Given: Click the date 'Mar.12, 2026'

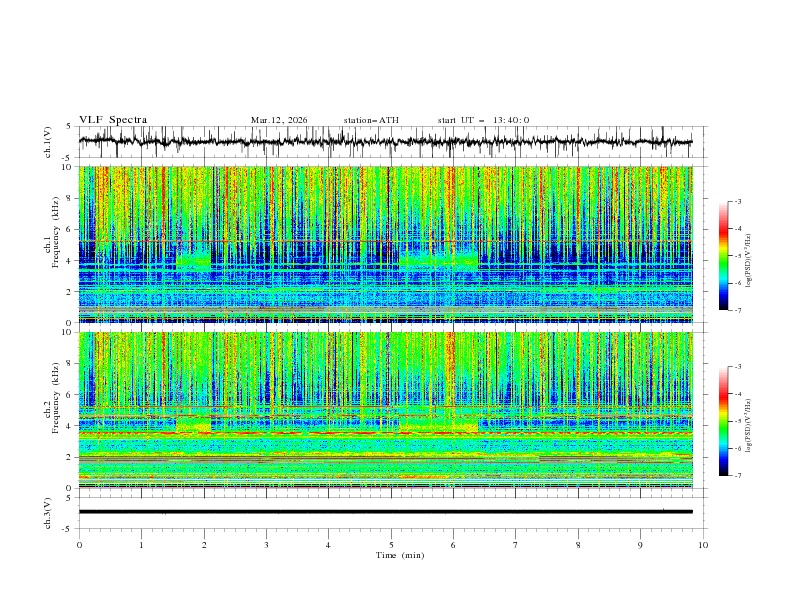Looking at the screenshot, I should coord(279,120).
